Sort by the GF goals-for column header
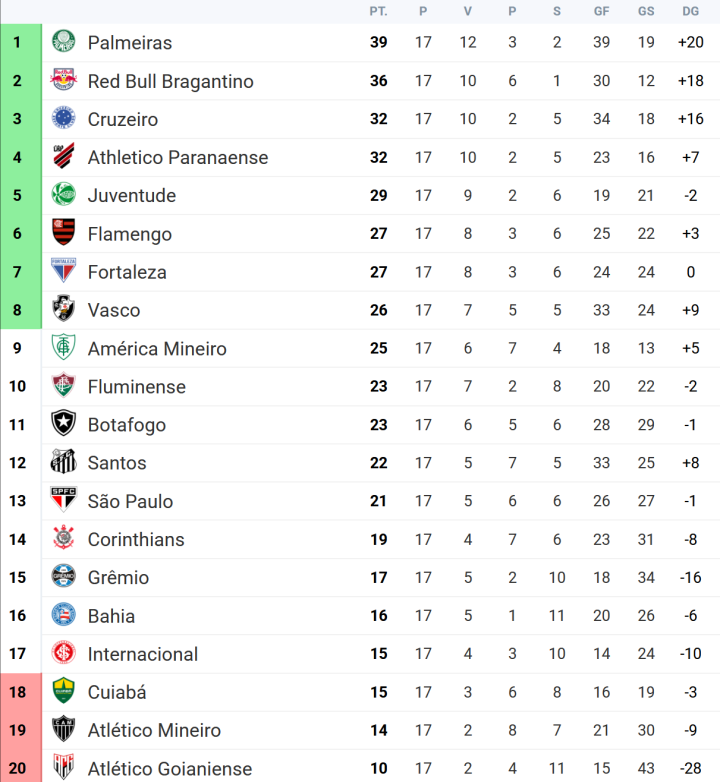Image resolution: width=720 pixels, height=782 pixels. pyautogui.click(x=601, y=11)
